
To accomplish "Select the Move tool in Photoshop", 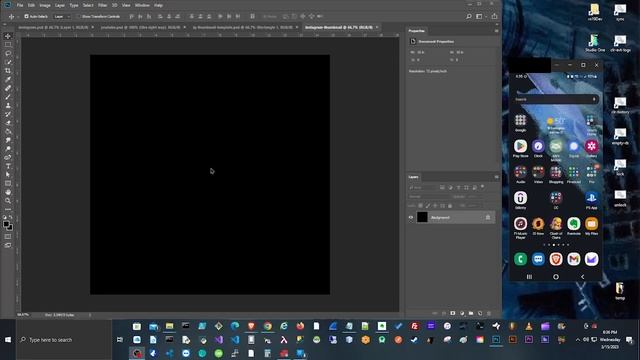I will tap(8, 36).
